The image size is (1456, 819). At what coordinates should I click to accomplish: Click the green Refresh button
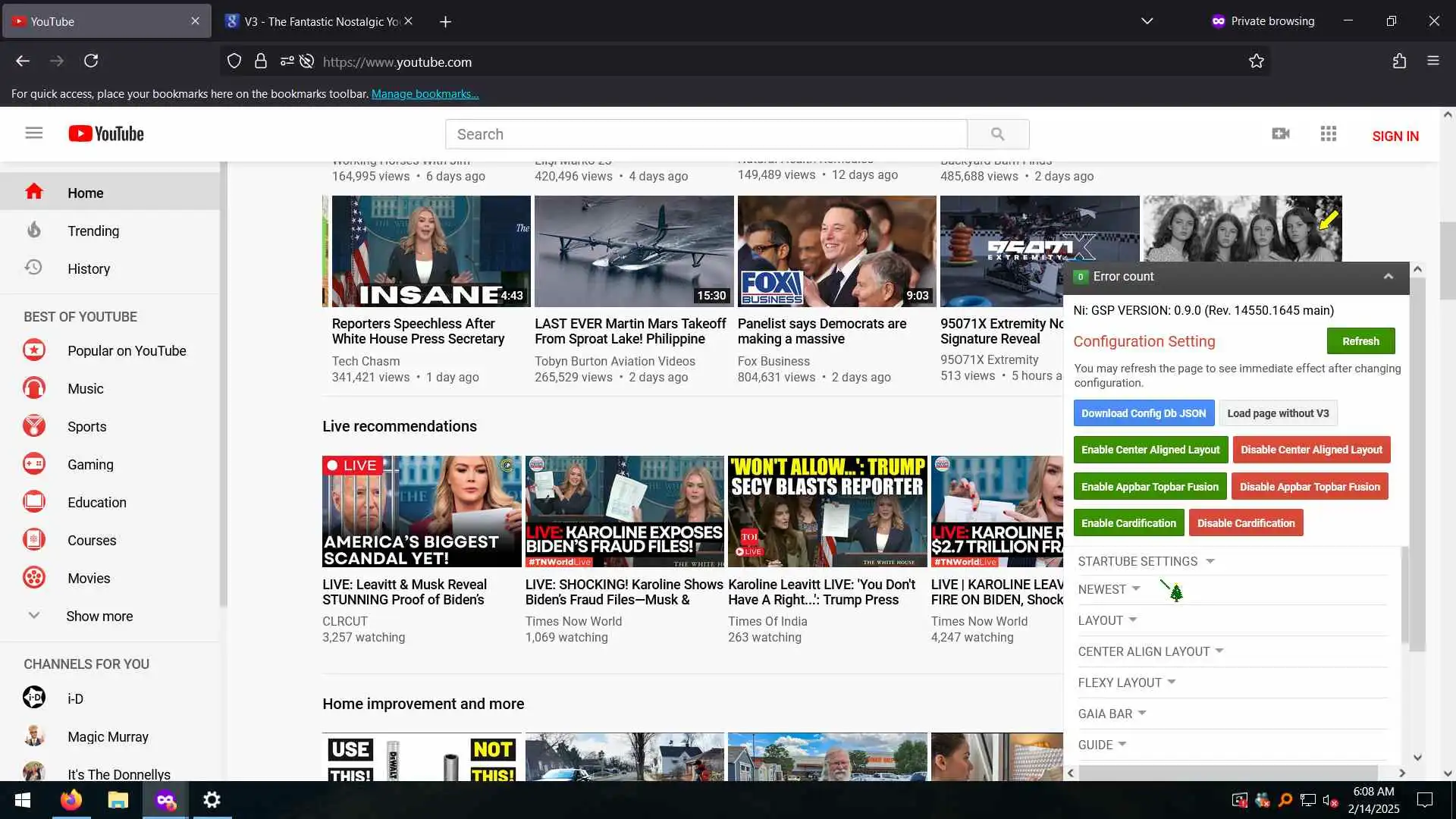1360,341
